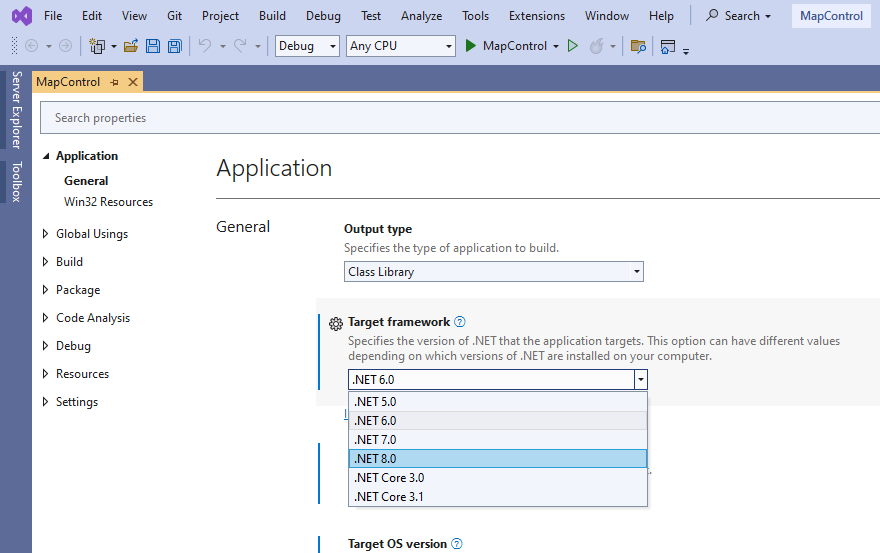The height and width of the screenshot is (553, 880).
Task: Open the Any CPU platform dropdown
Action: point(401,46)
